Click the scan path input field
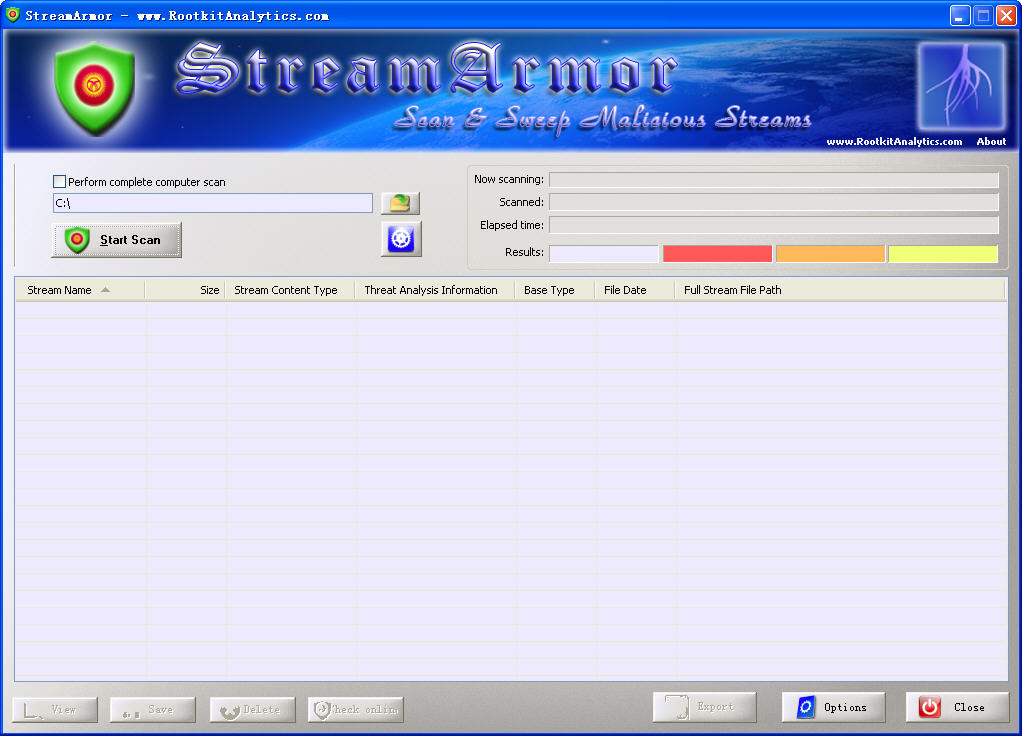The image size is (1022, 736). [x=212, y=203]
